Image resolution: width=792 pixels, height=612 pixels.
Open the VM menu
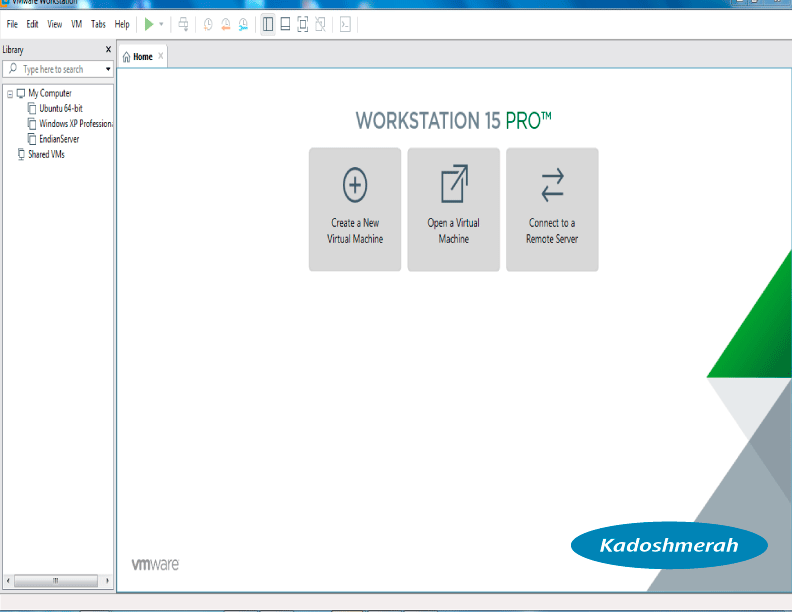click(x=76, y=24)
